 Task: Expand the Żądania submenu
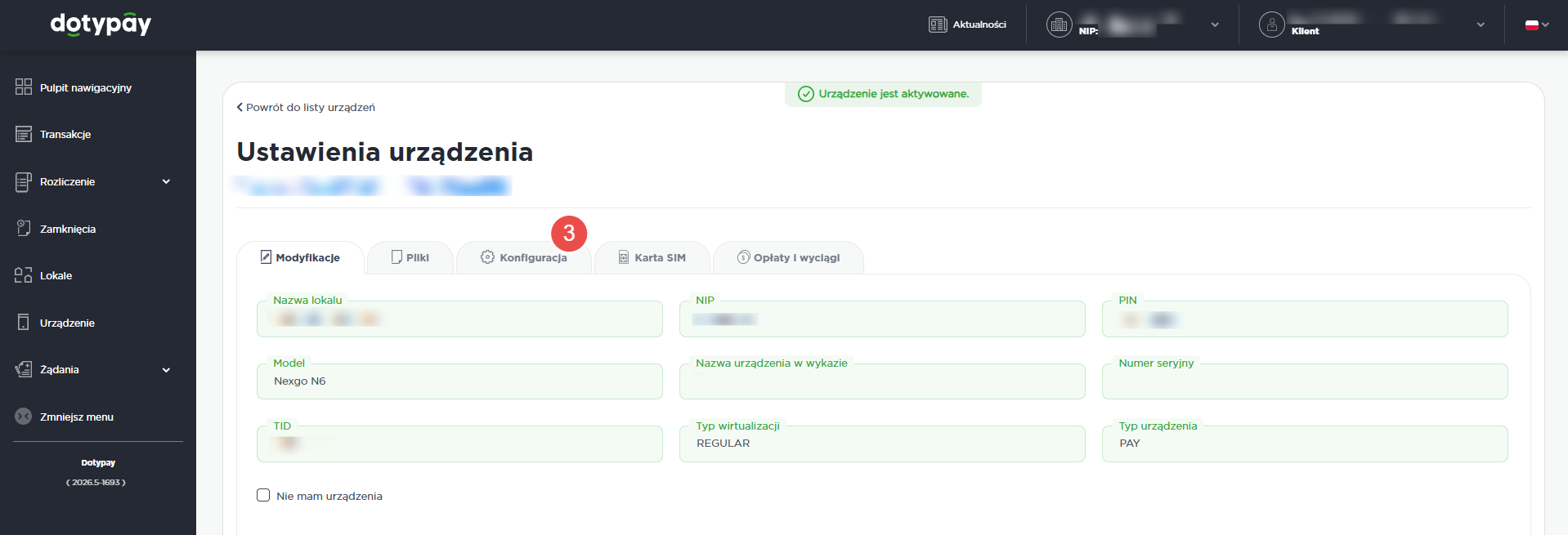pos(166,370)
